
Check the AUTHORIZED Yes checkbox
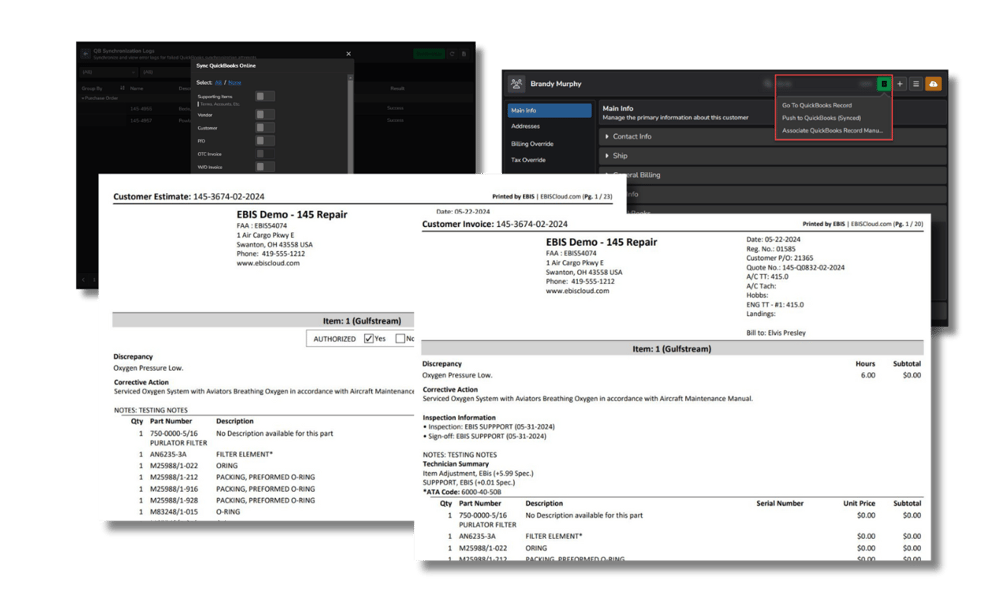coord(369,339)
